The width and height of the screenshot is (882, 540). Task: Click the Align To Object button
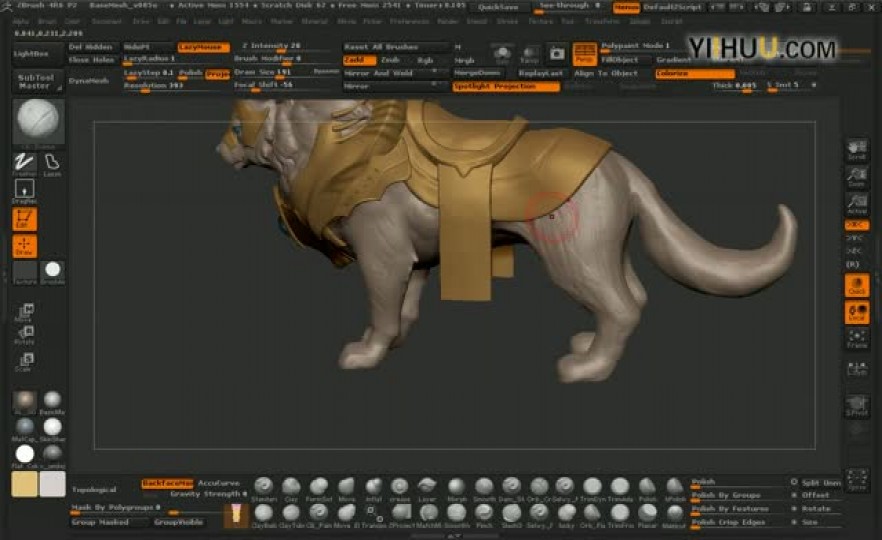tap(605, 74)
